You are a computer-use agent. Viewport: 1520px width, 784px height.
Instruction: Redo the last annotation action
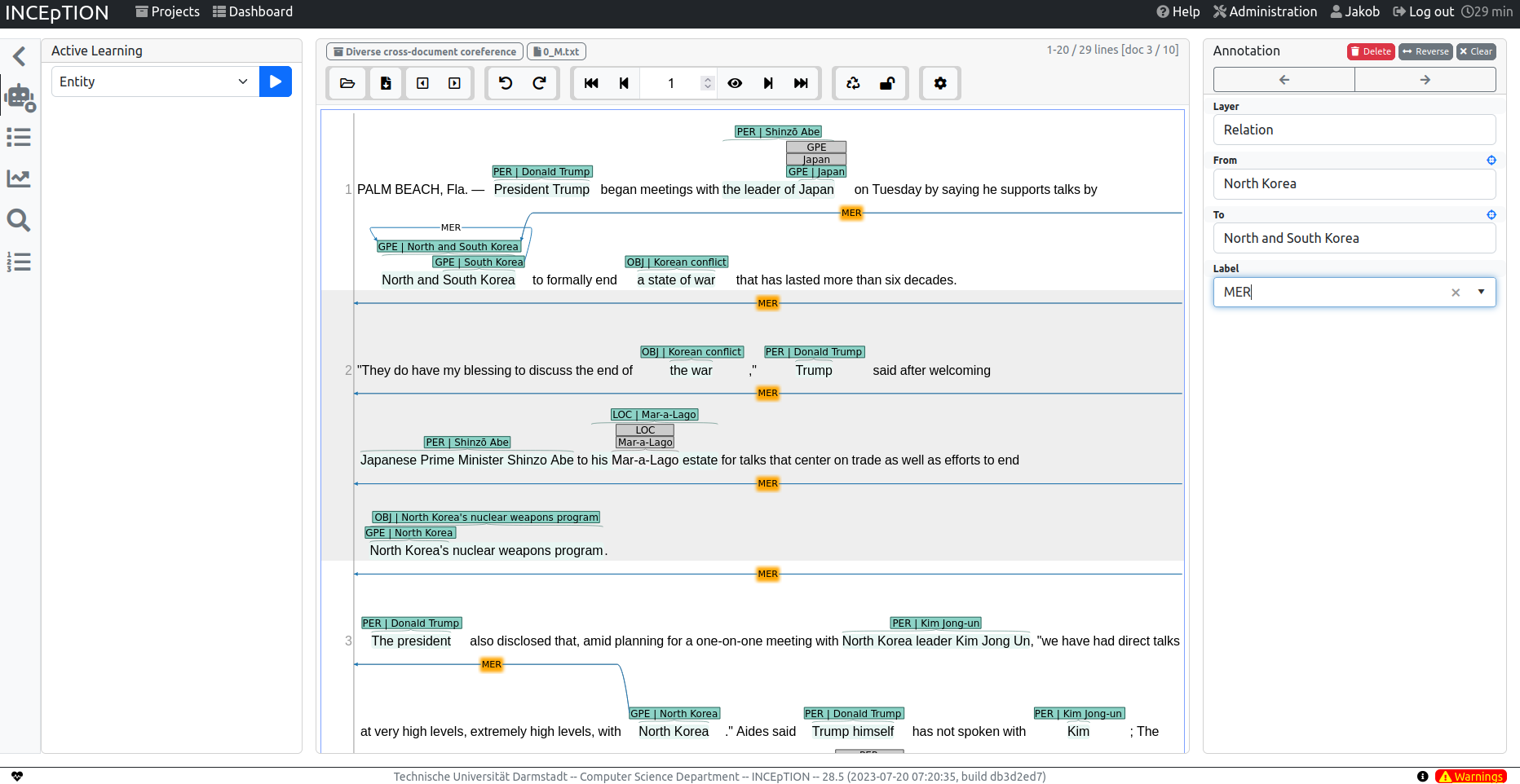tap(539, 83)
